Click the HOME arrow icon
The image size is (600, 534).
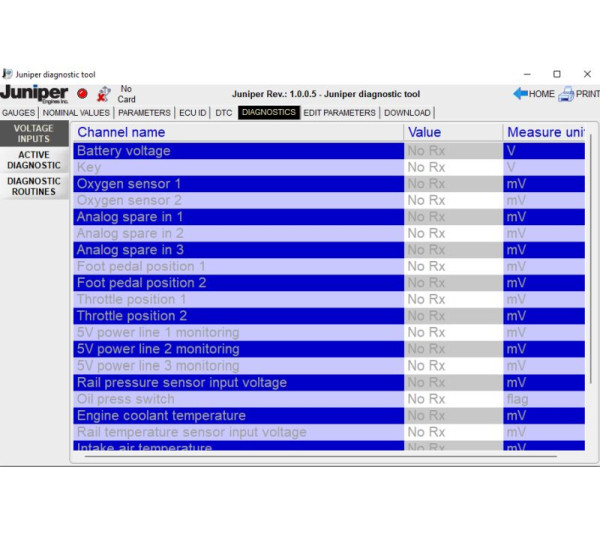pos(520,94)
